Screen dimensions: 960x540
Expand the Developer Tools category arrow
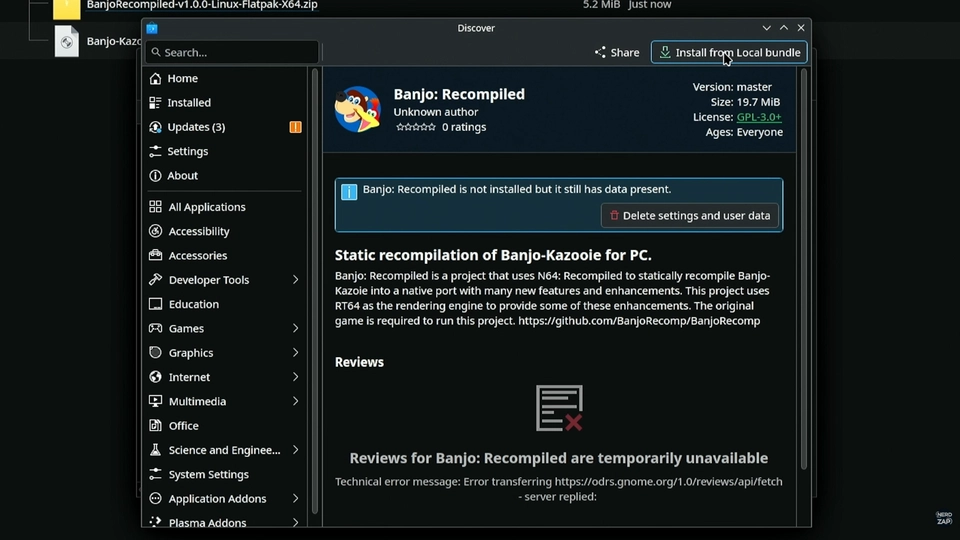[295, 280]
